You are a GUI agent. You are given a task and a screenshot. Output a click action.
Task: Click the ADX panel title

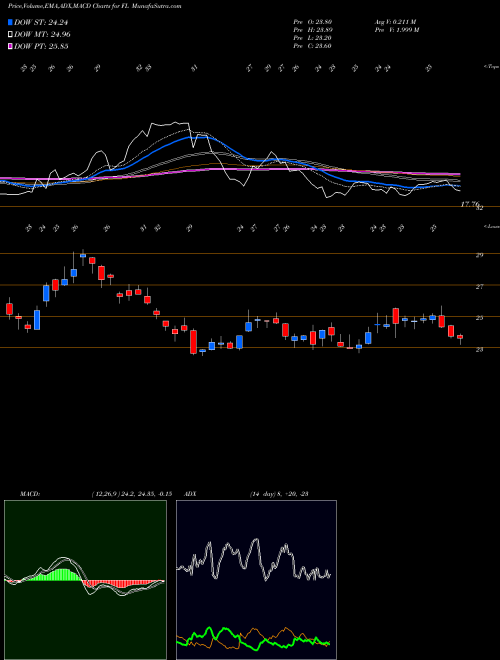191,494
